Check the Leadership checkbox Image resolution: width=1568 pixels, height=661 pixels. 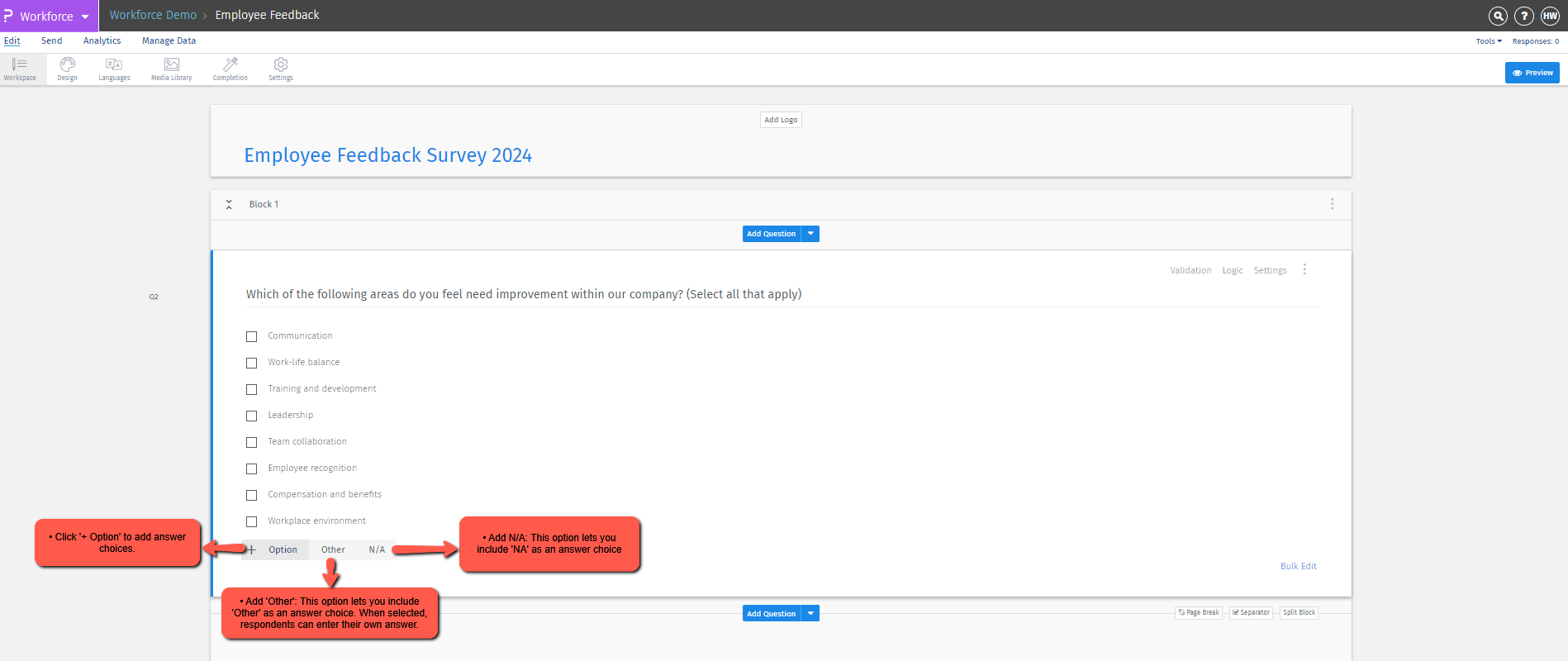click(x=252, y=416)
